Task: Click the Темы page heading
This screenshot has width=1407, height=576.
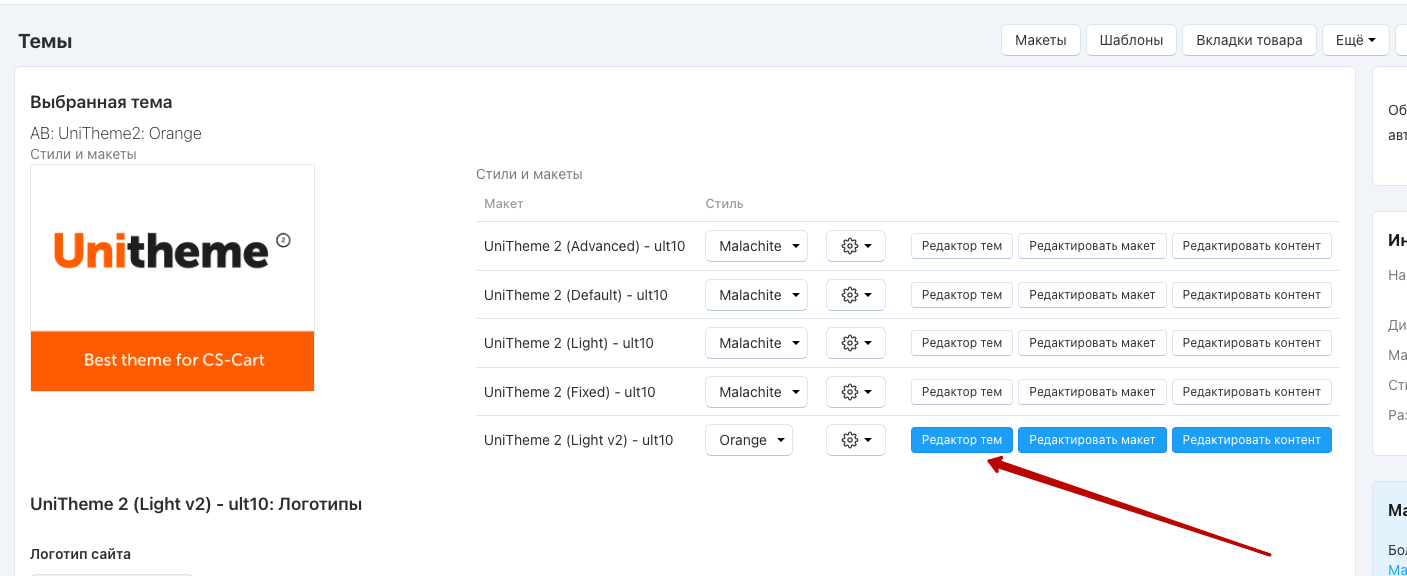Action: tap(45, 42)
